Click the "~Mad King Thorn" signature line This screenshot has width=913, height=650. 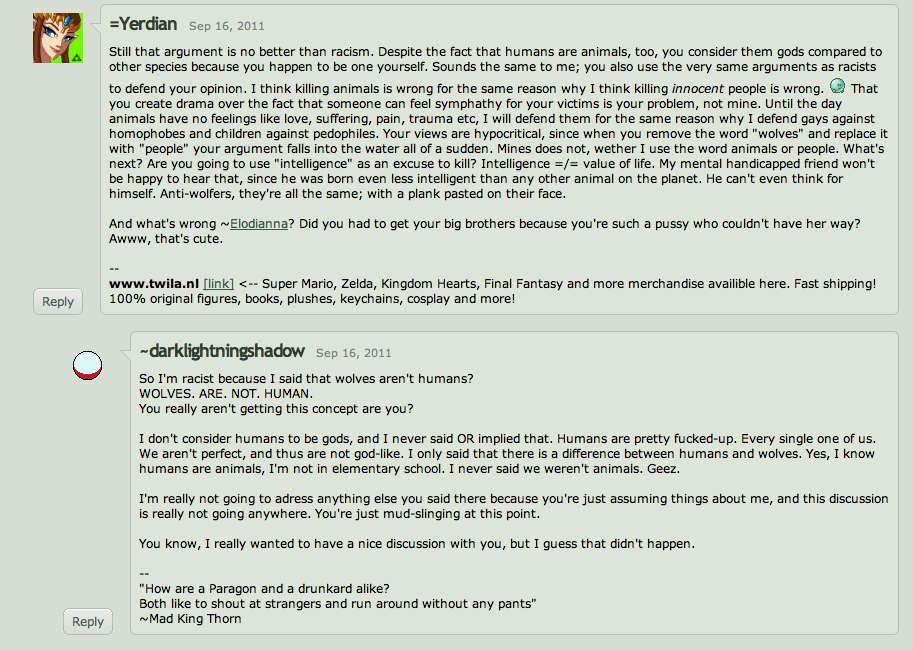coord(190,618)
